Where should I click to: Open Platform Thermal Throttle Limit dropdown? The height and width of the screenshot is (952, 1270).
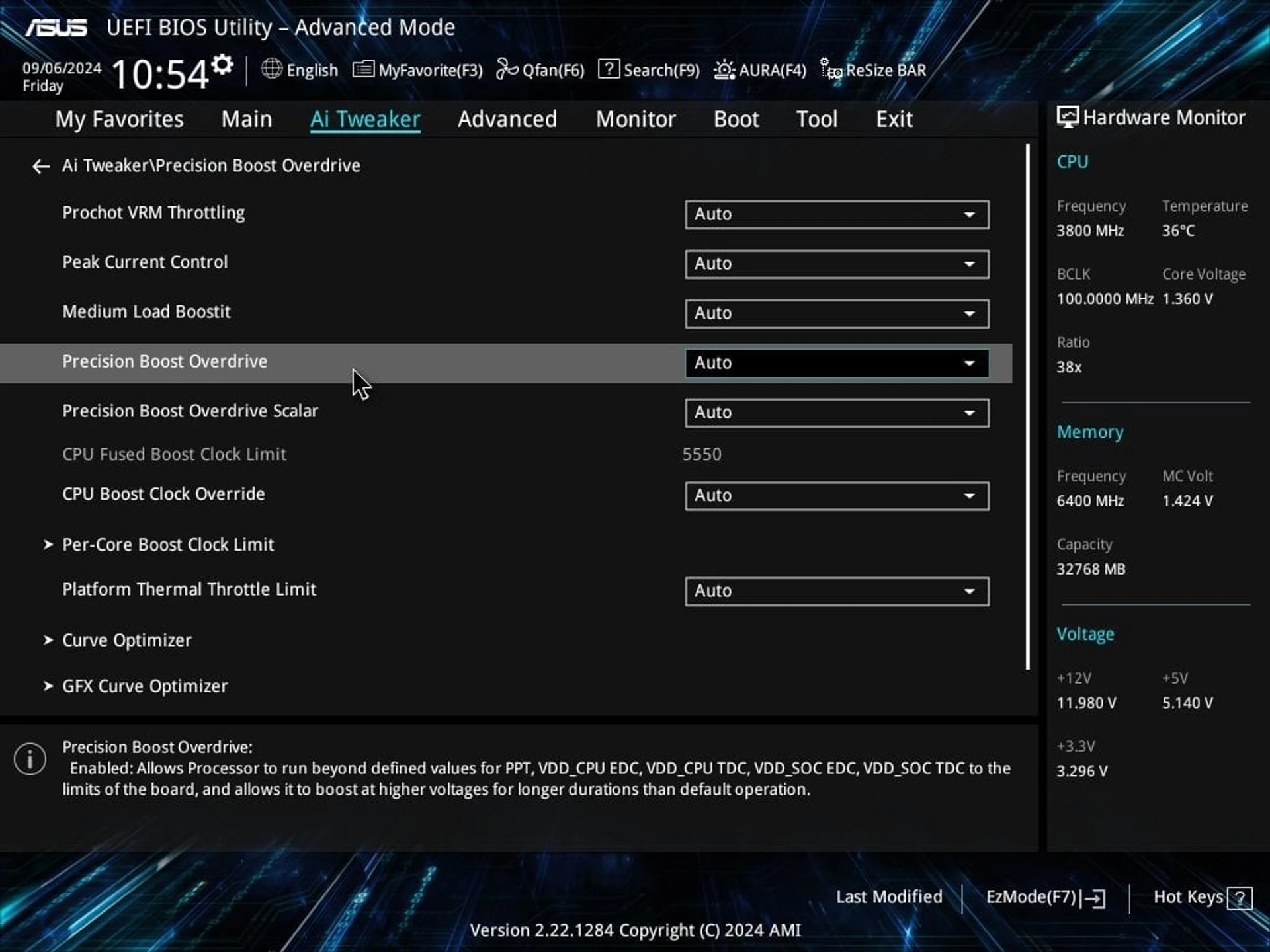click(837, 591)
